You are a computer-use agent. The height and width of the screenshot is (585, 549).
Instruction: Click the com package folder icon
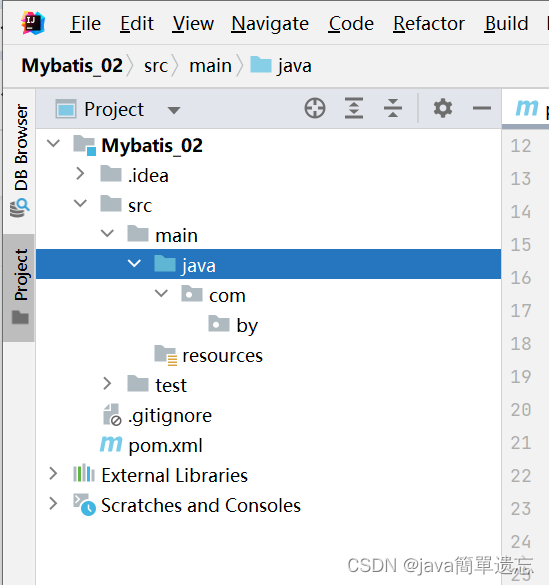coord(192,293)
